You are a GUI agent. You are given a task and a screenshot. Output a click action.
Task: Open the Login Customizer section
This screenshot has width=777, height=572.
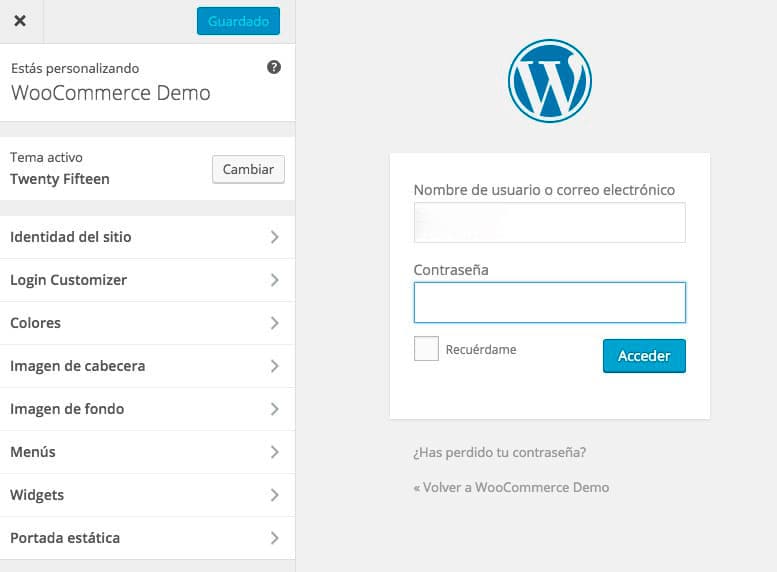[x=147, y=280]
